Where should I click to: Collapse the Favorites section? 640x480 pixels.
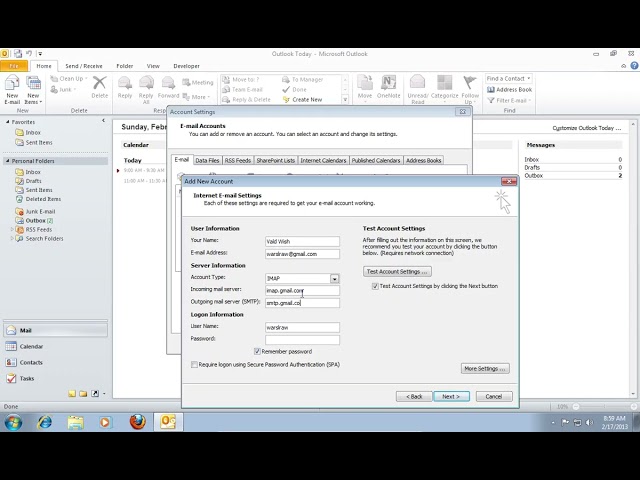[x=7, y=122]
